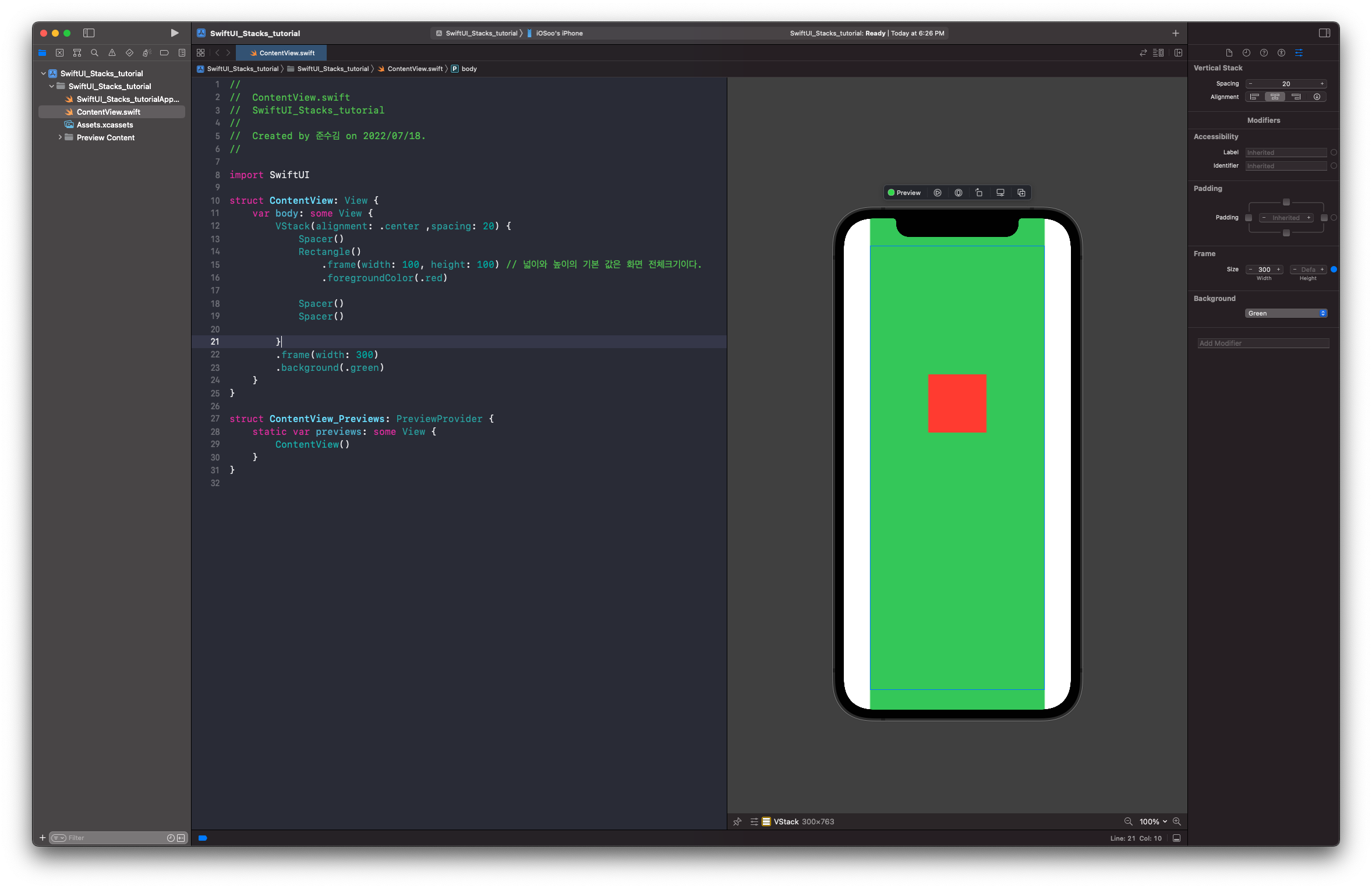Open the Green background dropdown
The image size is (1372, 889).
click(x=1286, y=313)
